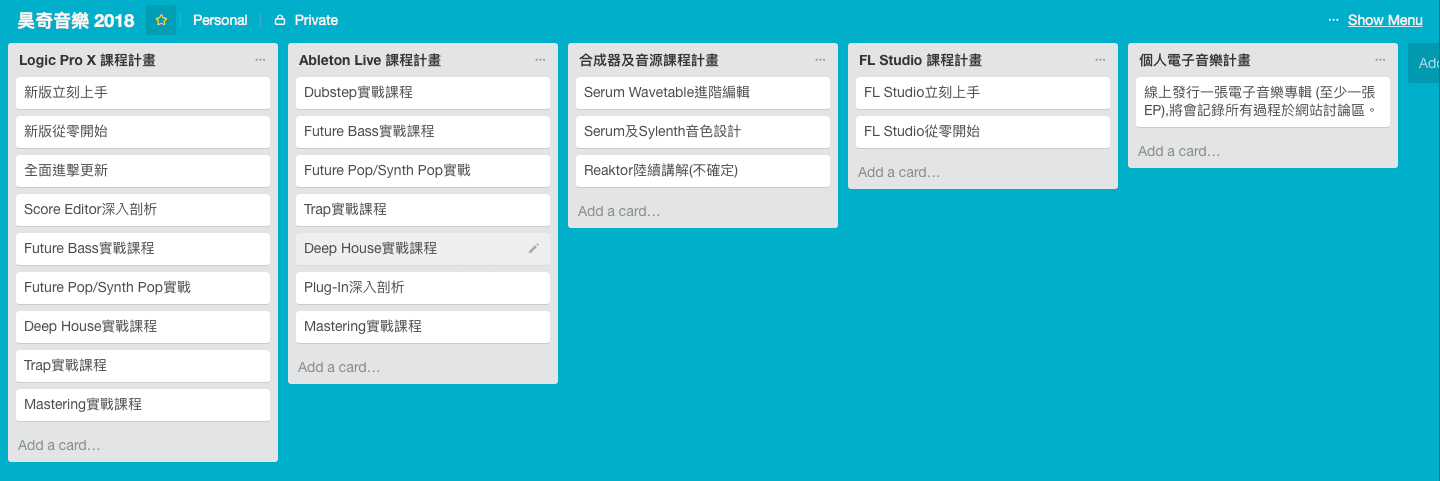Image resolution: width=1440 pixels, height=481 pixels.
Task: Add a card to FL Studio list
Action: click(899, 172)
